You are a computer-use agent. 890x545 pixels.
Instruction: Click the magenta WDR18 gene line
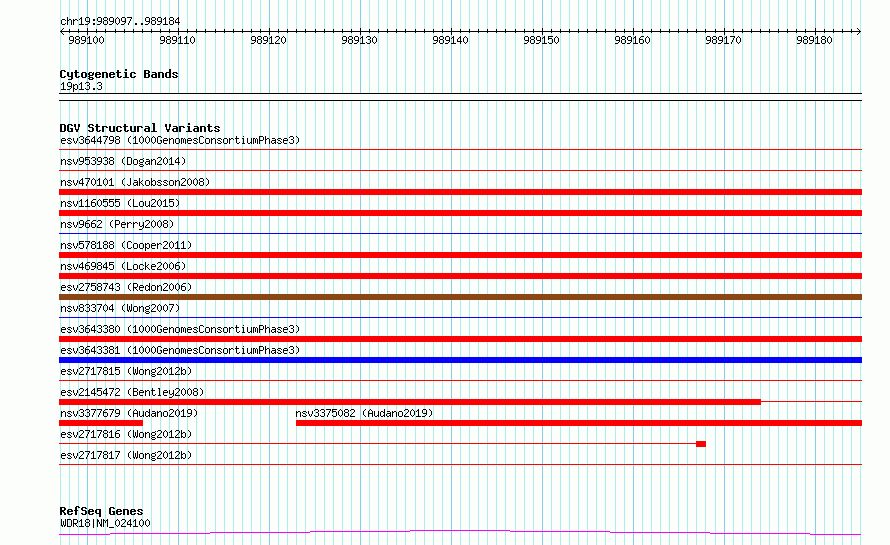coord(460,533)
